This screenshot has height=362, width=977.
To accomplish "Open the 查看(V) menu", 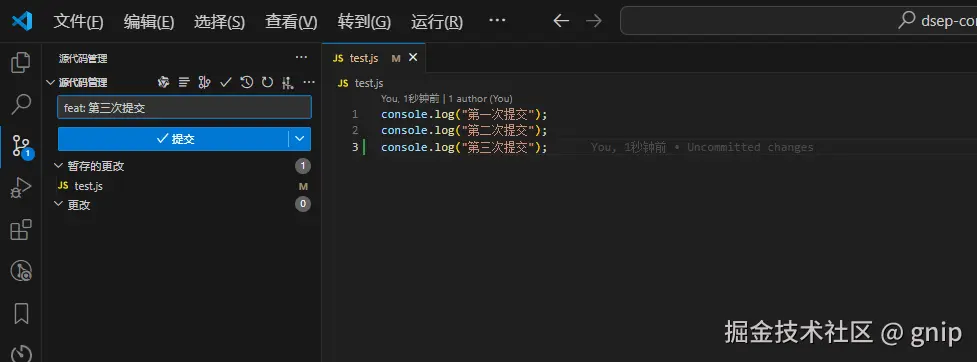I will click(291, 22).
